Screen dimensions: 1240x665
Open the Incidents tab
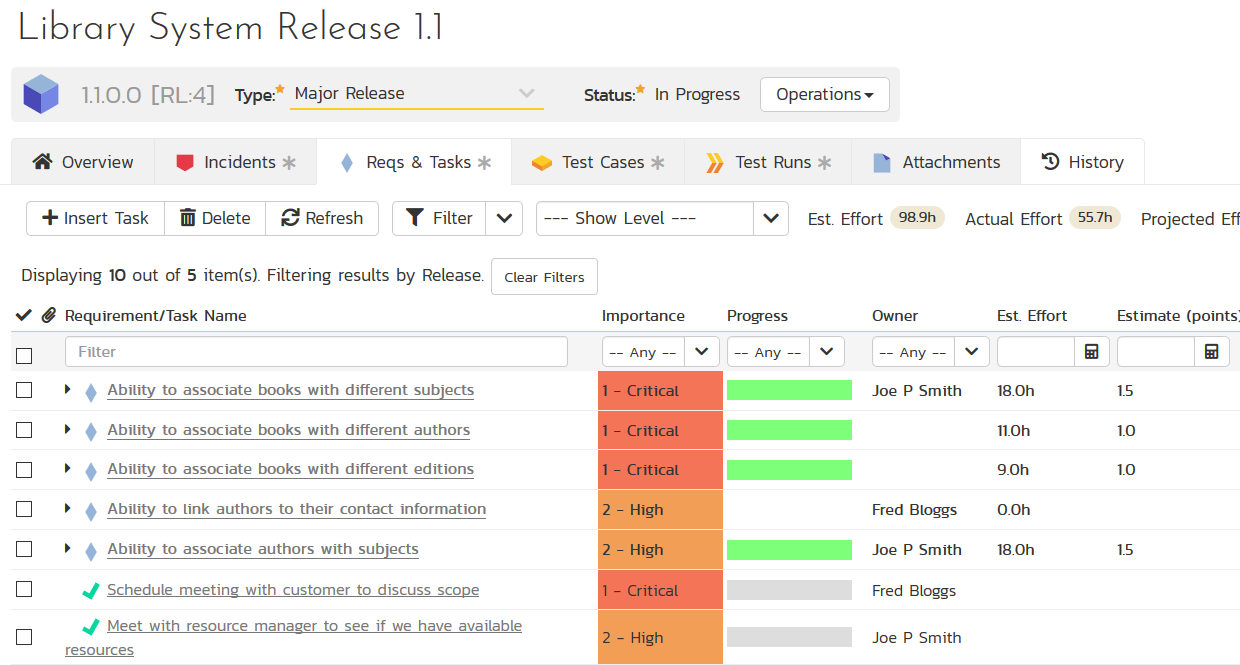236,162
